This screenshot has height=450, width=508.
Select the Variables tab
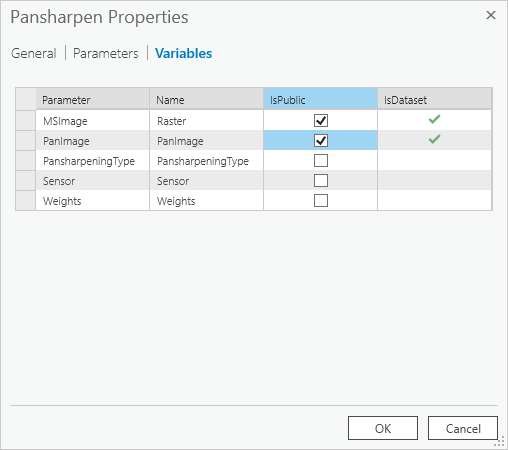183,53
